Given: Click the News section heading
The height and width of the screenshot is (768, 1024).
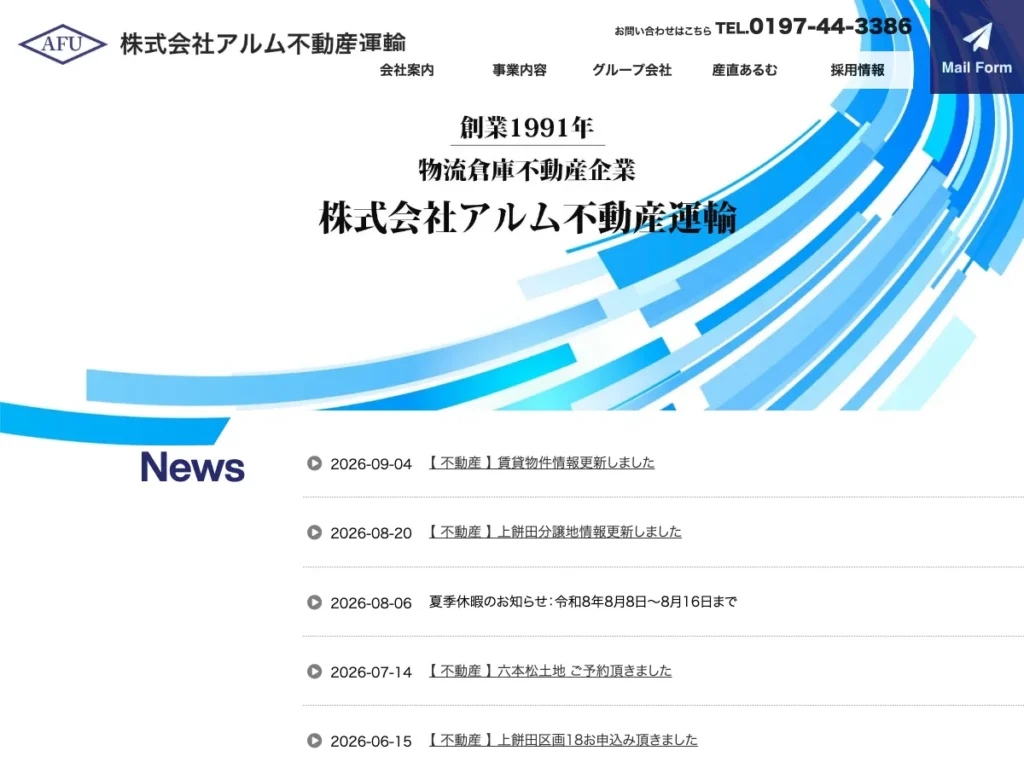Looking at the screenshot, I should (x=193, y=467).
